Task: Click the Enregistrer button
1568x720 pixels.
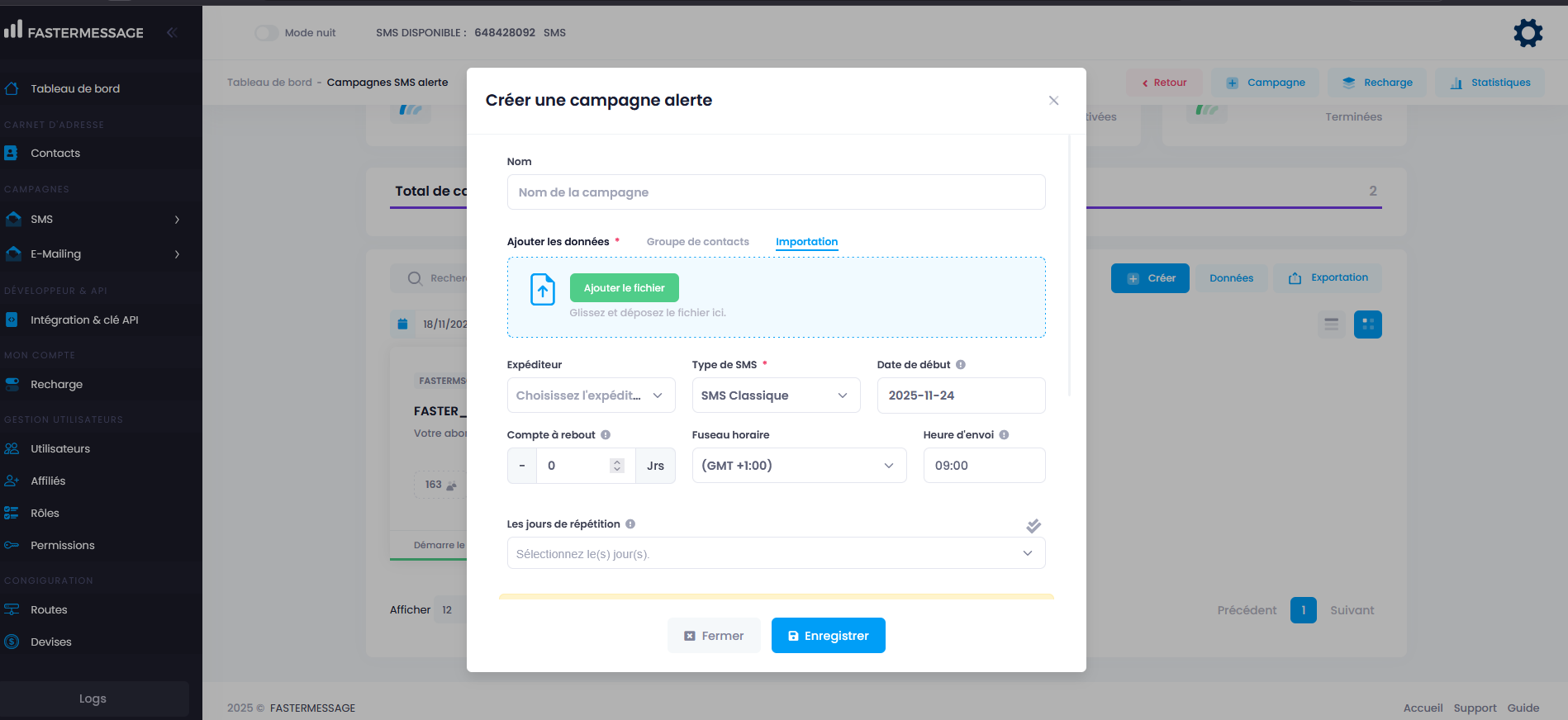Action: 828,636
